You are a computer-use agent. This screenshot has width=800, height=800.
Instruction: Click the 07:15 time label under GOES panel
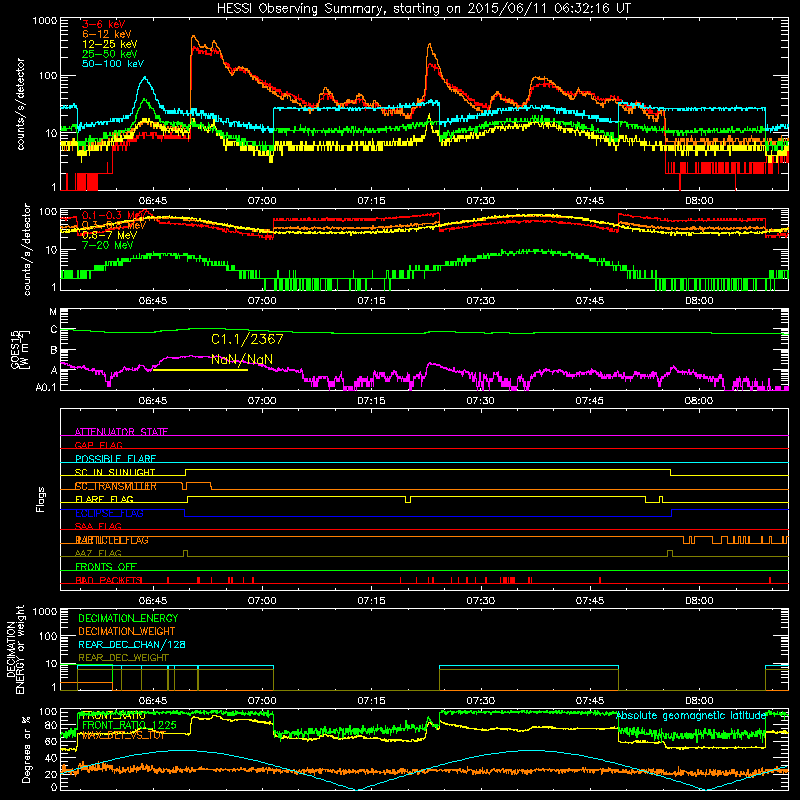(x=371, y=401)
